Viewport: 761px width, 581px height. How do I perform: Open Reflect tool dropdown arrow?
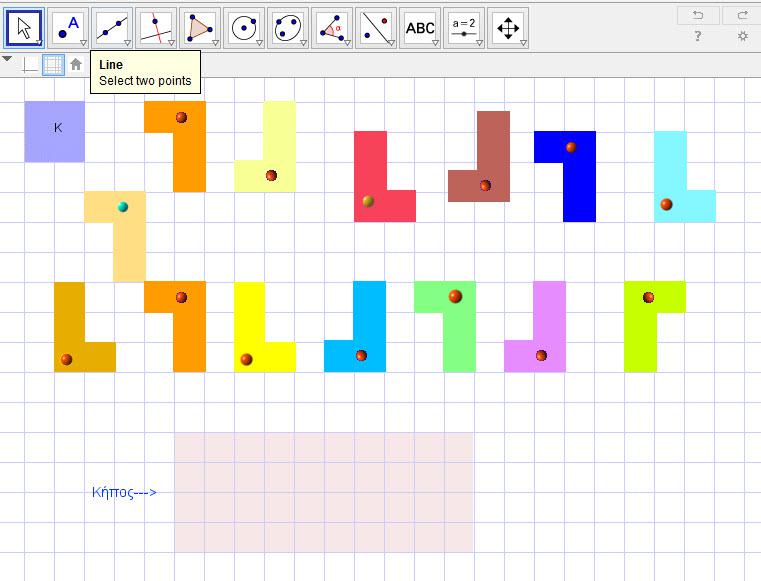pos(391,43)
